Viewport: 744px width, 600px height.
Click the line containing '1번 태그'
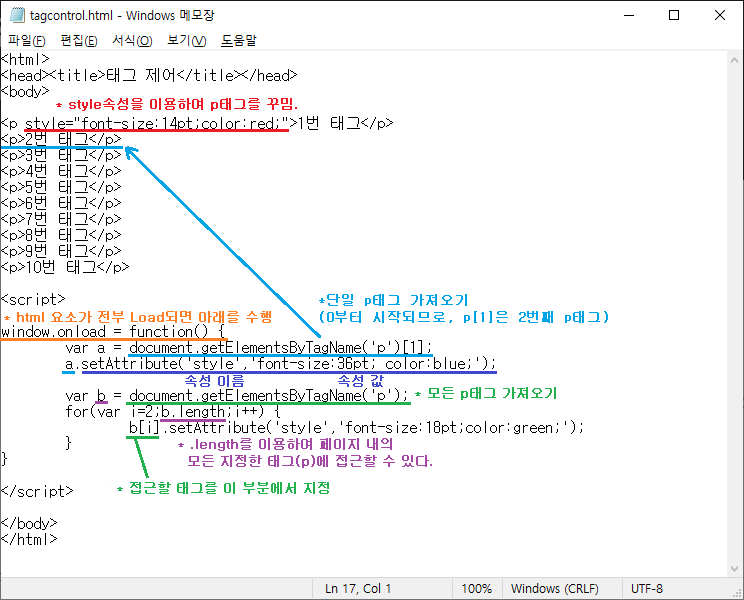[197, 123]
